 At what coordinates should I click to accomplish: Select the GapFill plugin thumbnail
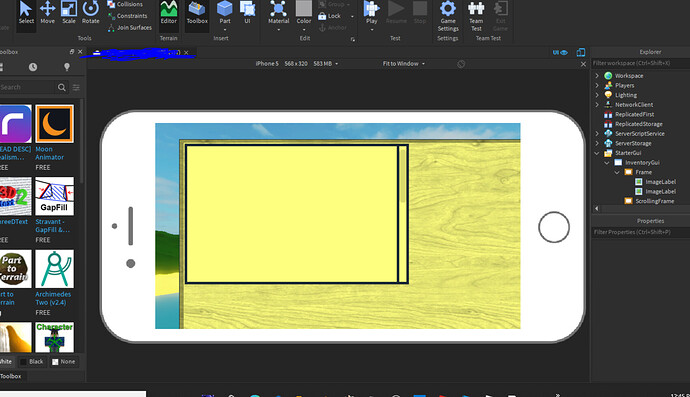coord(55,196)
